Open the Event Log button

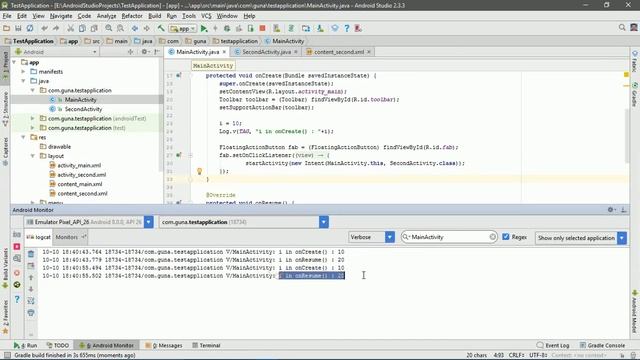[x=553, y=345]
